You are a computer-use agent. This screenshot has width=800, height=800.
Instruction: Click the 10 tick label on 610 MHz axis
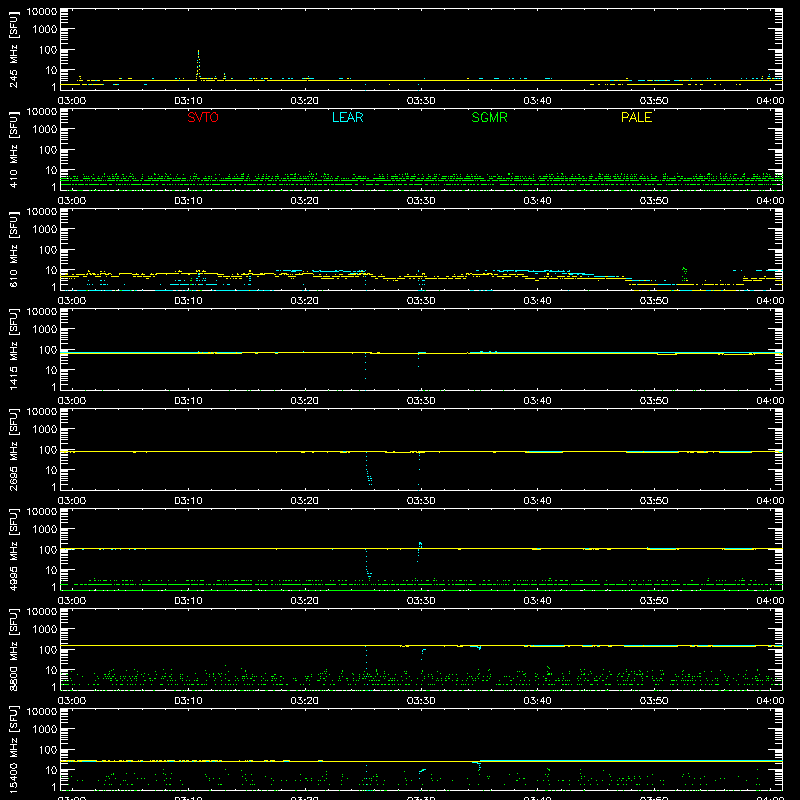[x=51, y=270]
